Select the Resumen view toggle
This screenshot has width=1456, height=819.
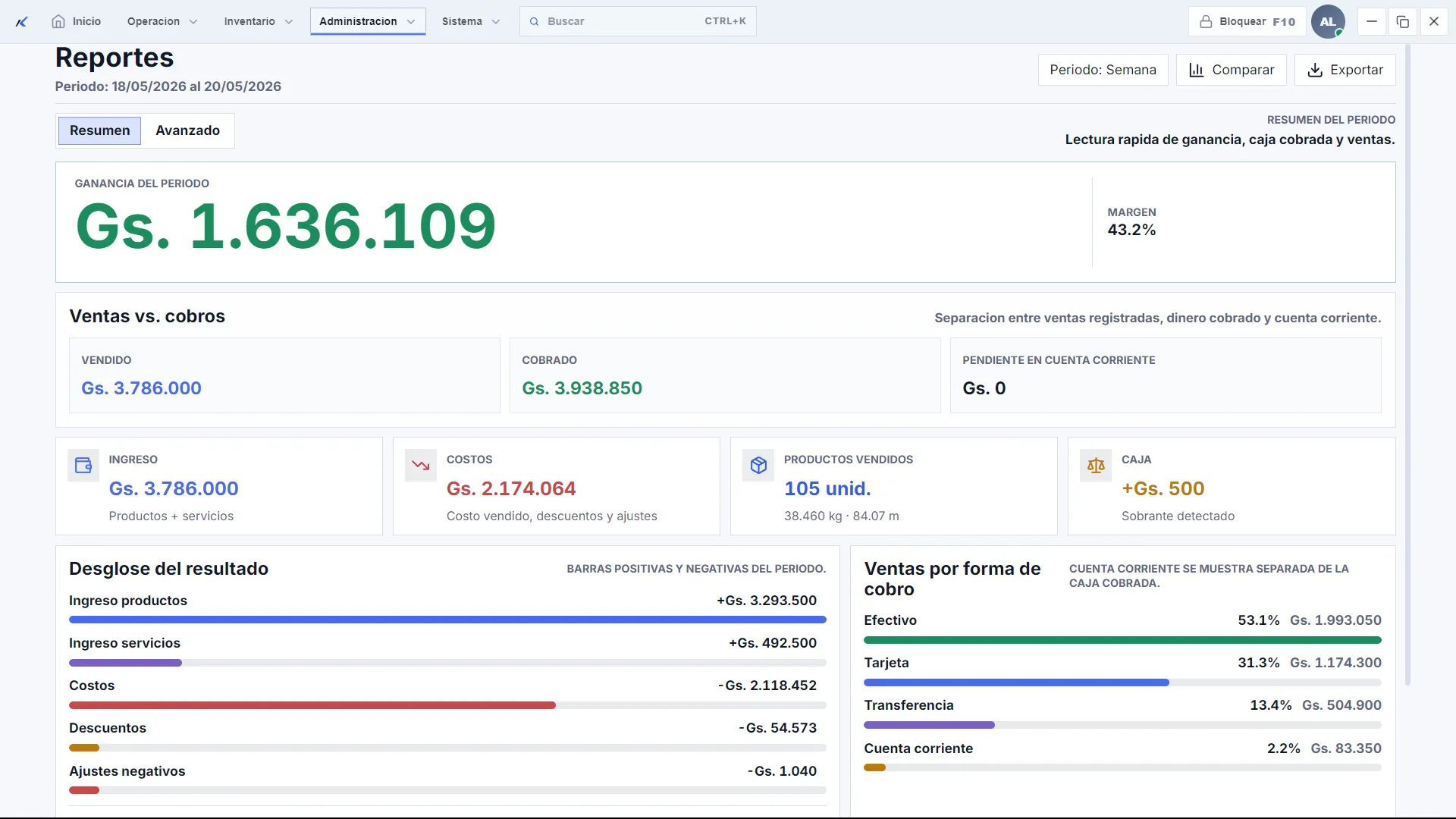click(x=99, y=130)
